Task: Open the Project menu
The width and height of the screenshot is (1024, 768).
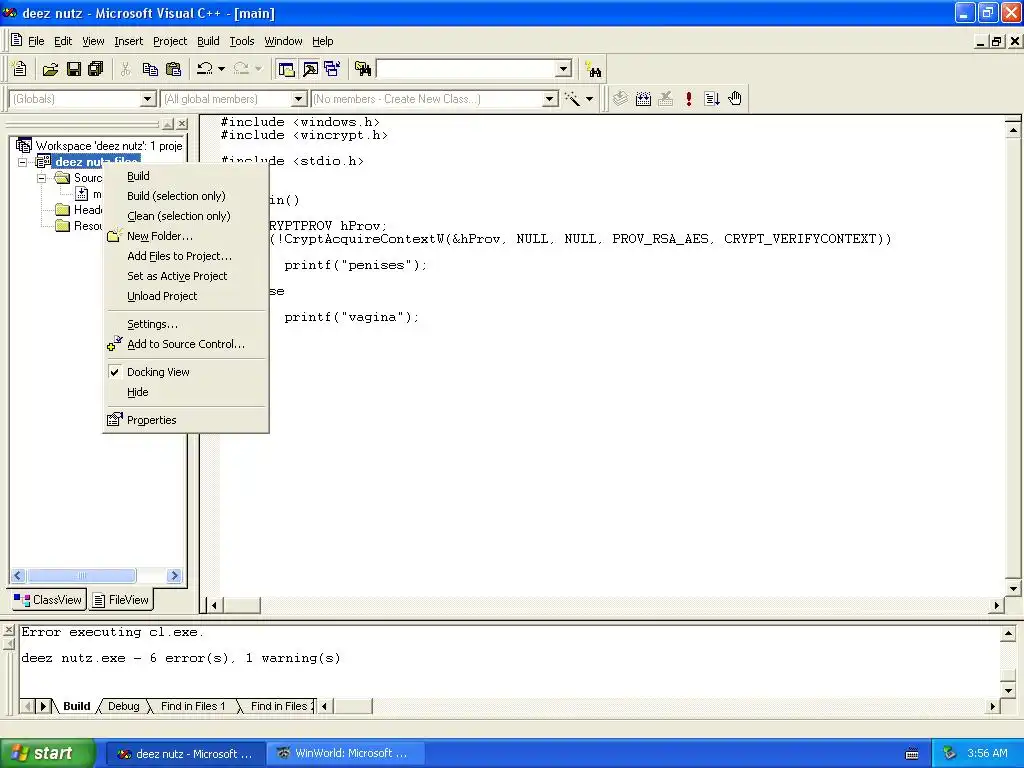Action: pos(170,41)
